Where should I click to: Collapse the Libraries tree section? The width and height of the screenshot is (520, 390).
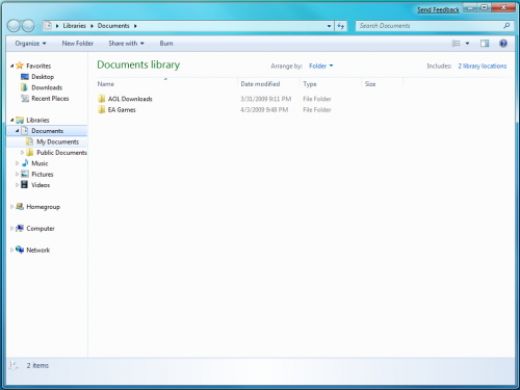pyautogui.click(x=12, y=120)
